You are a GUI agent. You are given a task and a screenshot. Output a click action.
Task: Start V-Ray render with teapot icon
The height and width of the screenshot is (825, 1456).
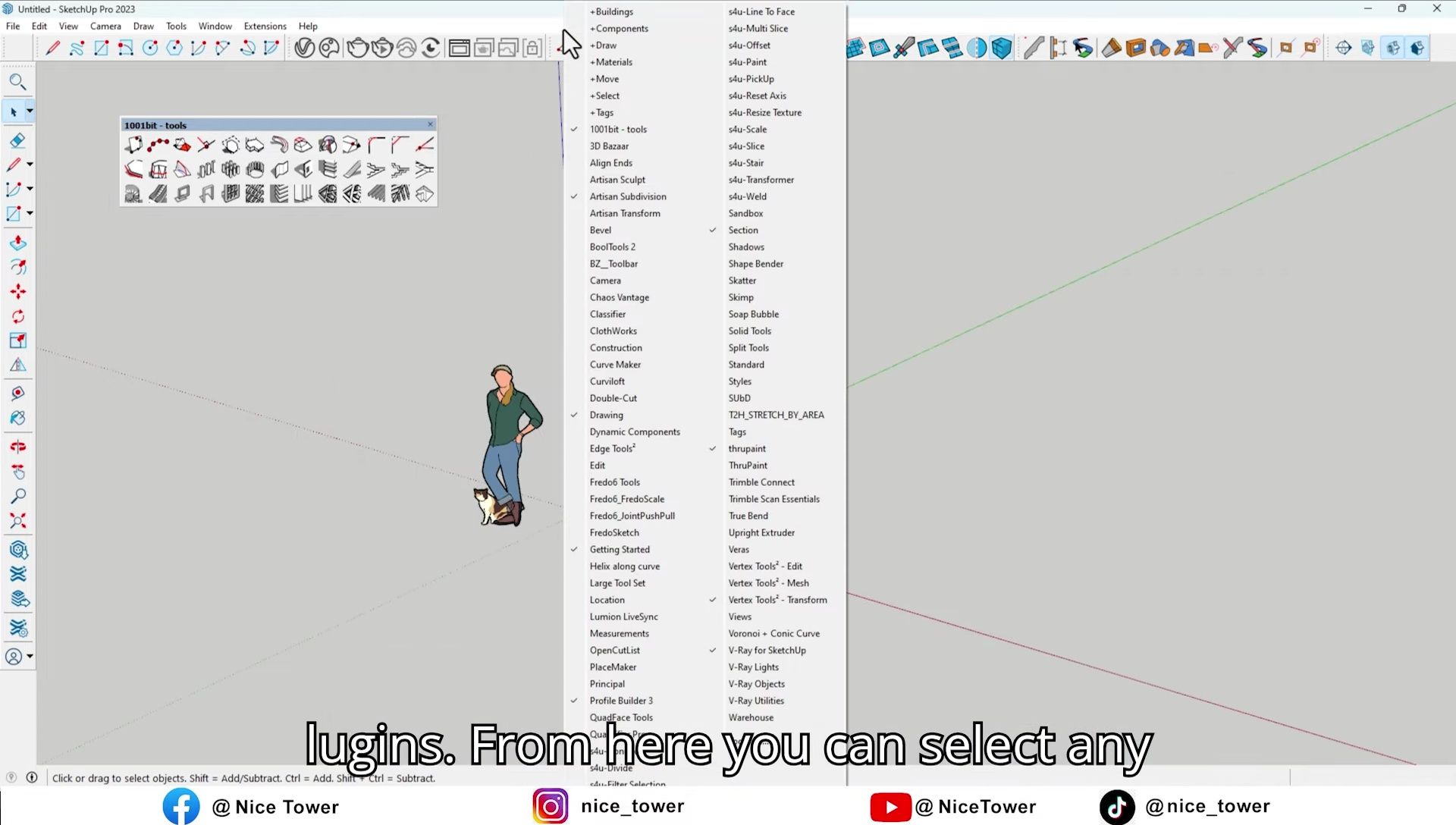click(357, 49)
